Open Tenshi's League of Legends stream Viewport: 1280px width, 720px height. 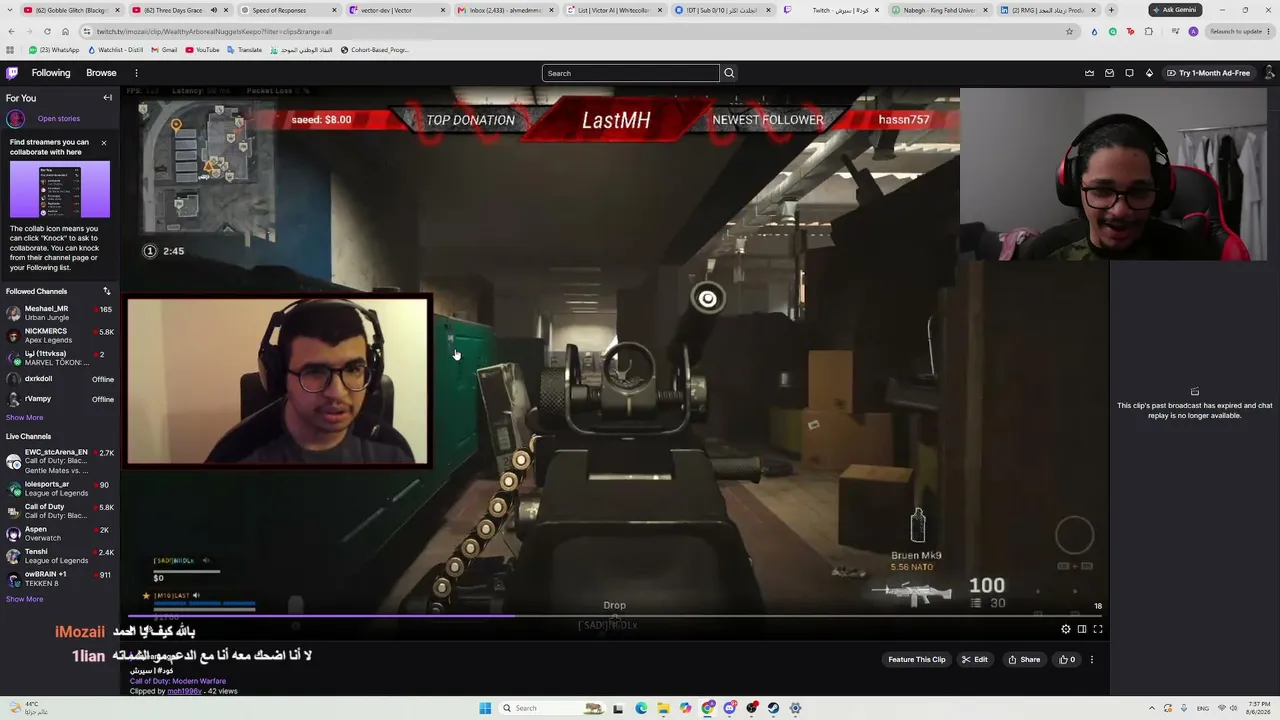coord(59,556)
